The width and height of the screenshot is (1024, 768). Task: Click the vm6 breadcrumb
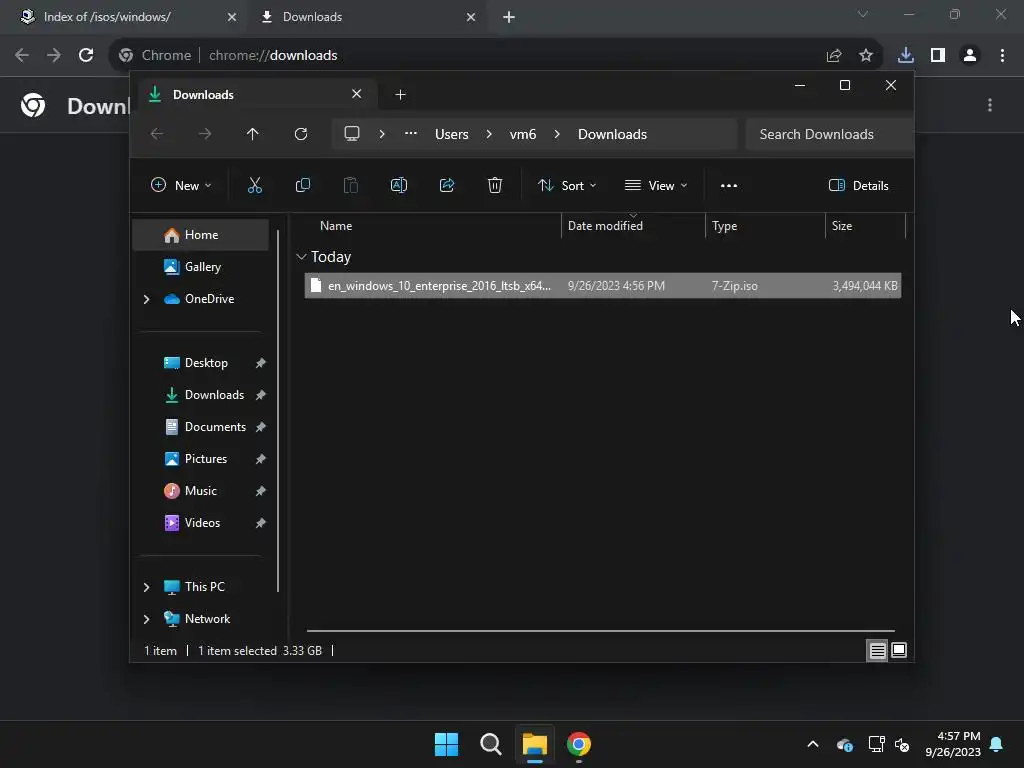(523, 134)
